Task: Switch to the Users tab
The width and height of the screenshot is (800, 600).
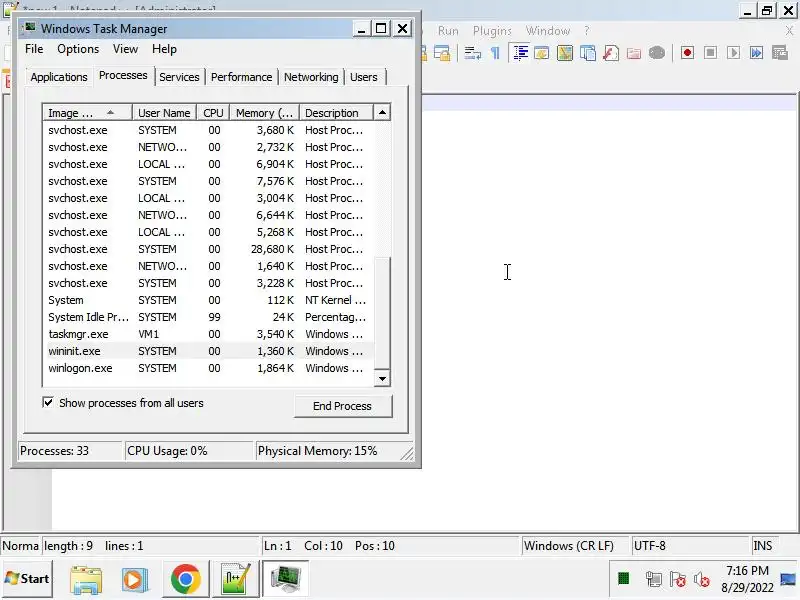Action: (x=364, y=77)
